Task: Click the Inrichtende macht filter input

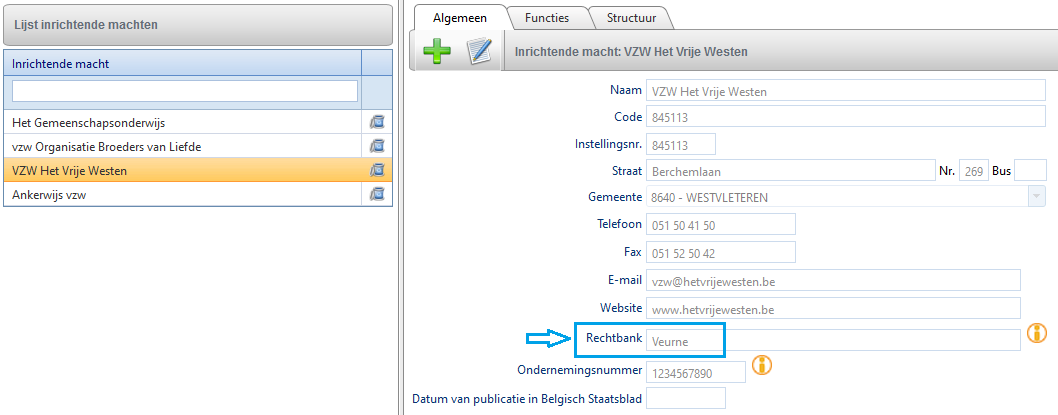Action: pos(185,91)
